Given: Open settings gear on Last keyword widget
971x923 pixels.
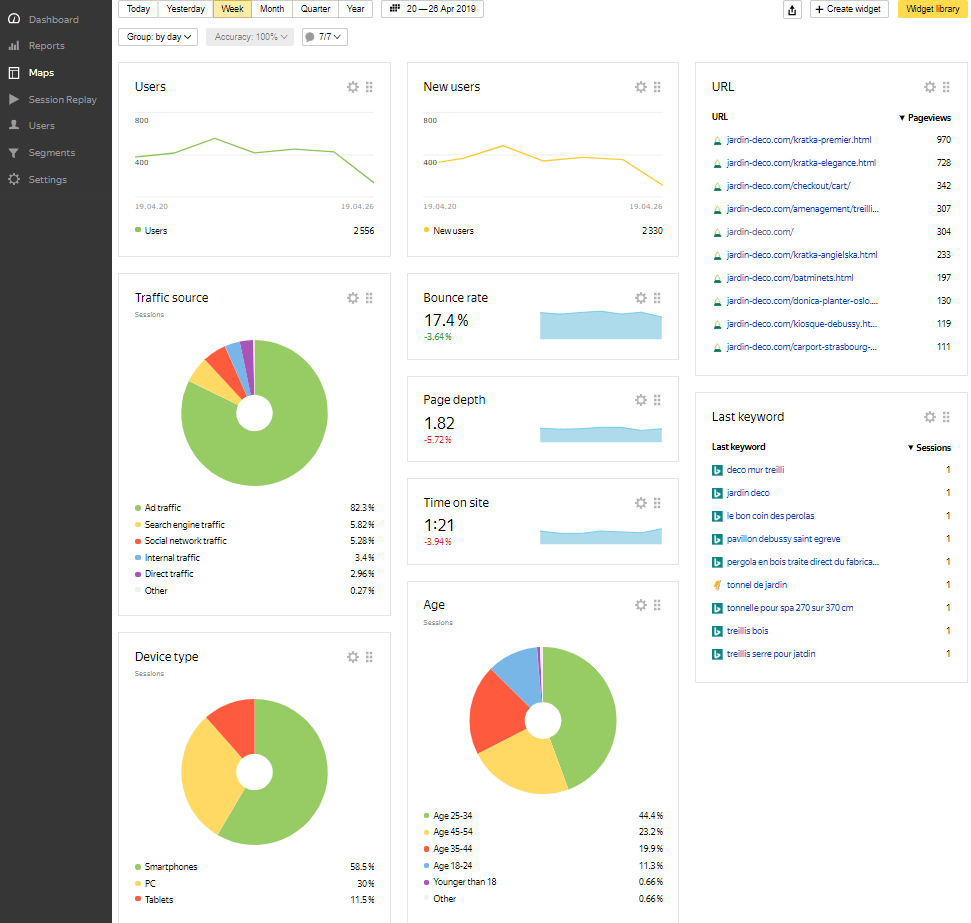Looking at the screenshot, I should [930, 418].
